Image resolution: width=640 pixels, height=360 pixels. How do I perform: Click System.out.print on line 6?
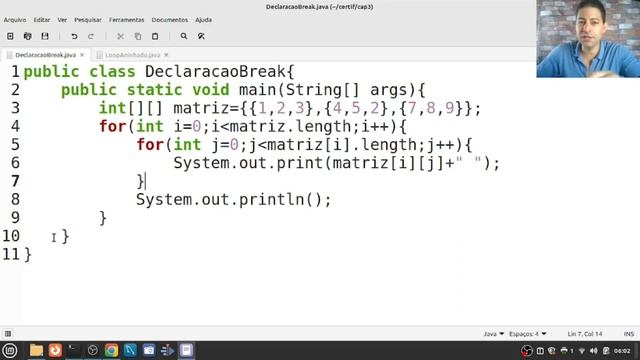[x=248, y=163]
